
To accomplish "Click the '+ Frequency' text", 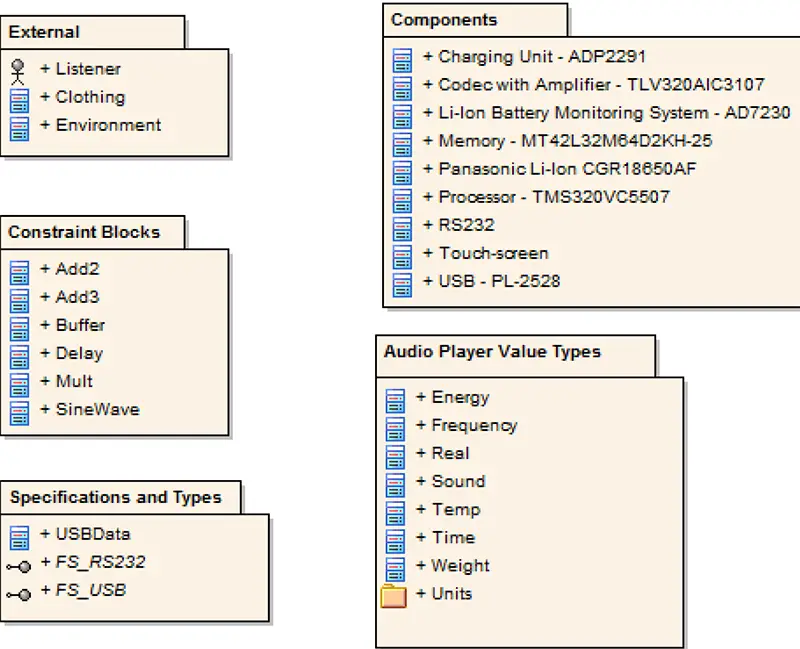I will pos(467,426).
